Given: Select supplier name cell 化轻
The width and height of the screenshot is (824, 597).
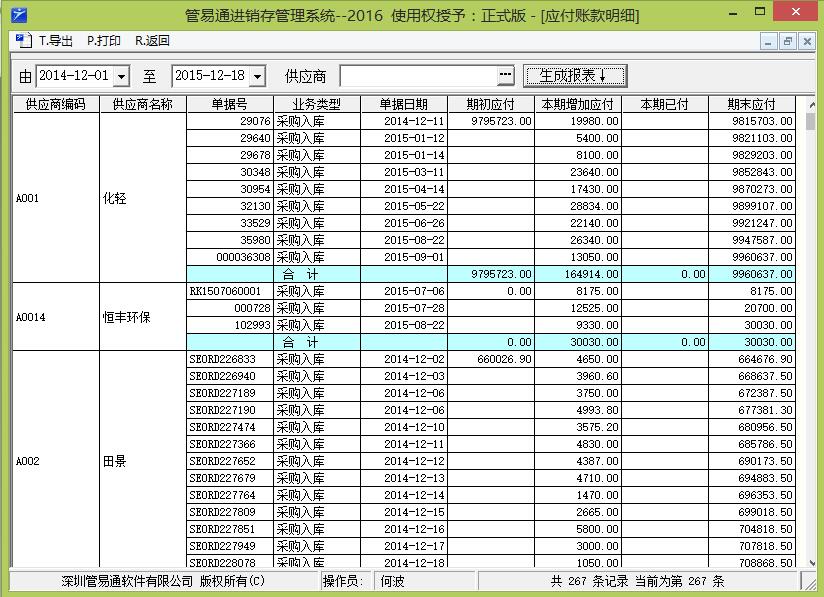Looking at the screenshot, I should [143, 198].
